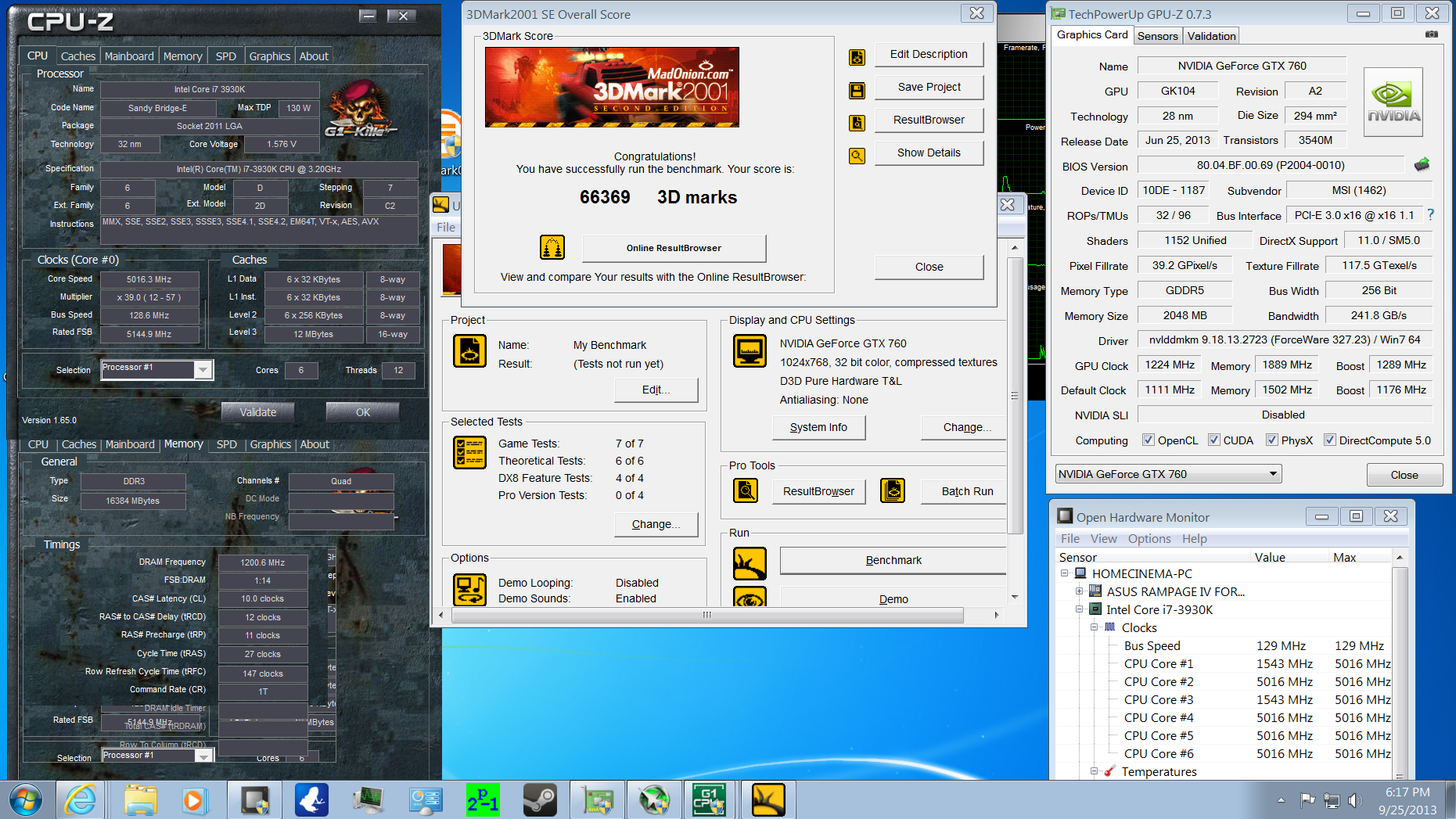Click the clock date in the system tray
The height and width of the screenshot is (819, 1456).
(x=1407, y=810)
